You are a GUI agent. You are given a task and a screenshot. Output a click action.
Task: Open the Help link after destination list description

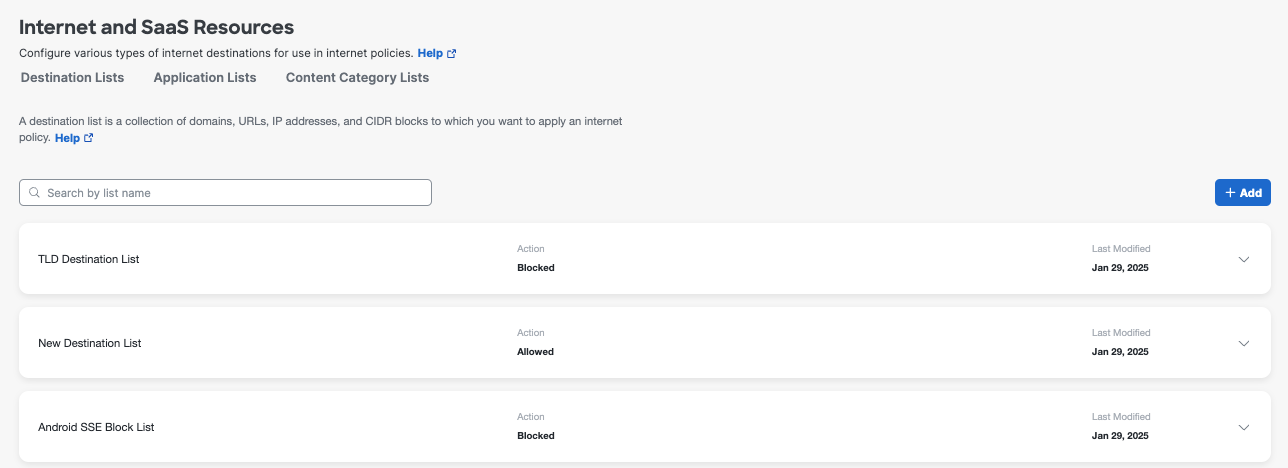pos(67,138)
